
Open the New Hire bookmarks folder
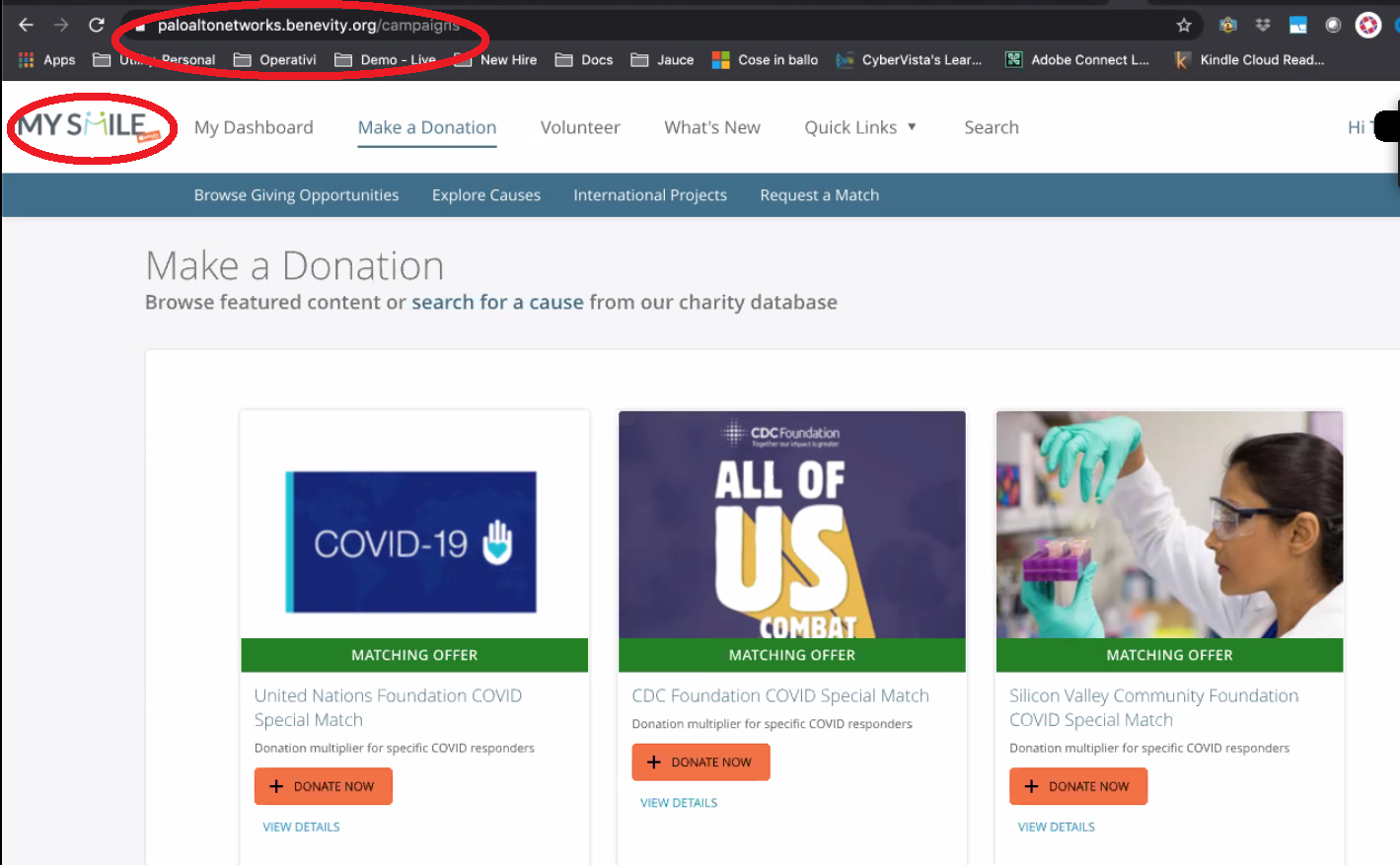(496, 60)
